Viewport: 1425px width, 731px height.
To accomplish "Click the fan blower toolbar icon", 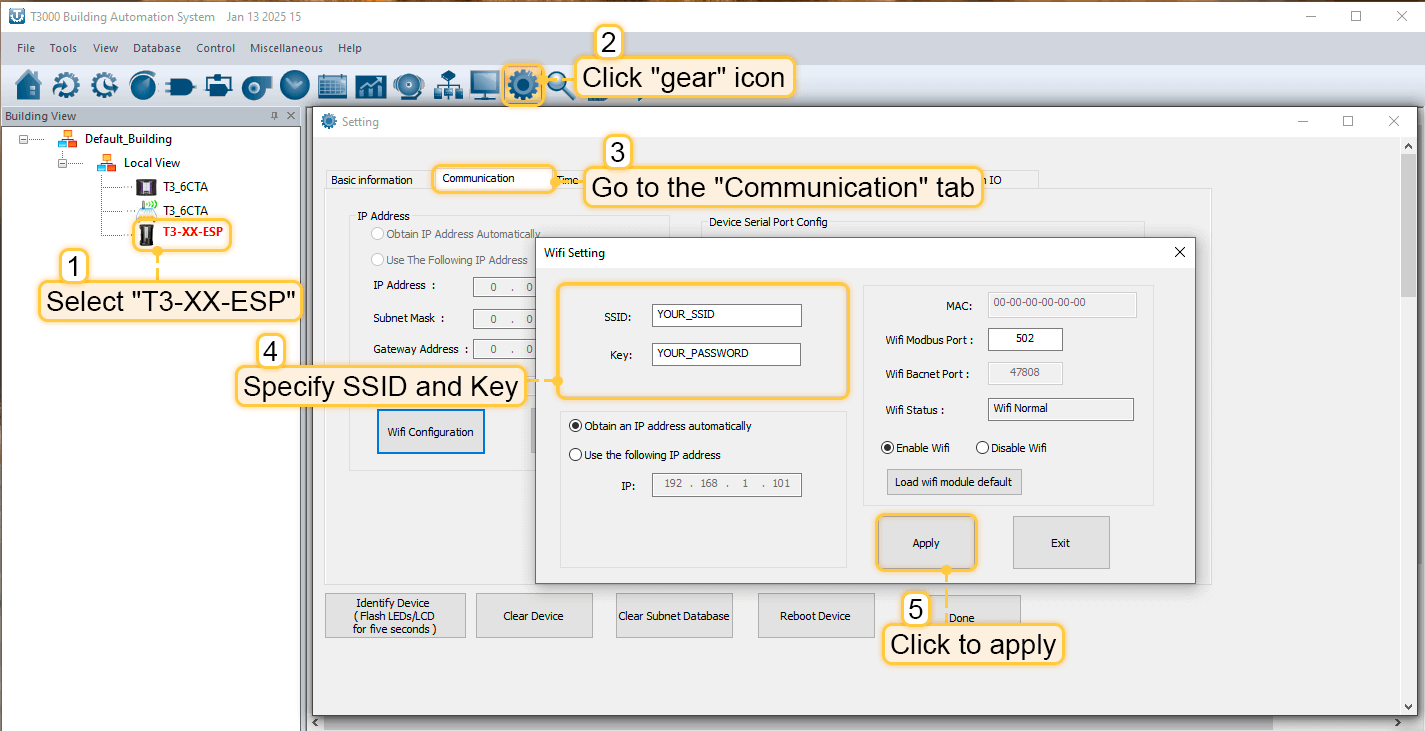I will pyautogui.click(x=256, y=86).
